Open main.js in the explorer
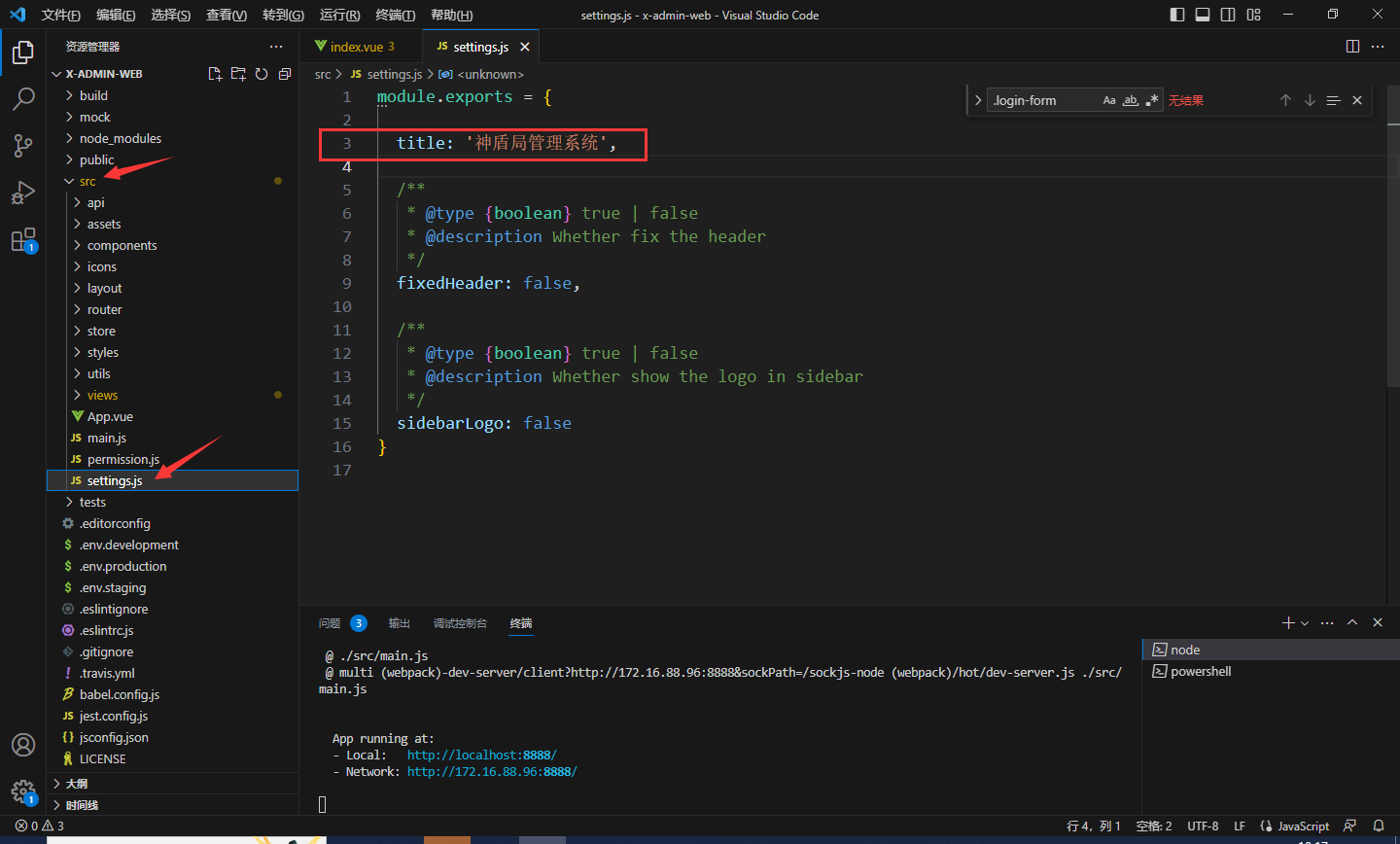Image resolution: width=1400 pixels, height=844 pixels. 173,438
